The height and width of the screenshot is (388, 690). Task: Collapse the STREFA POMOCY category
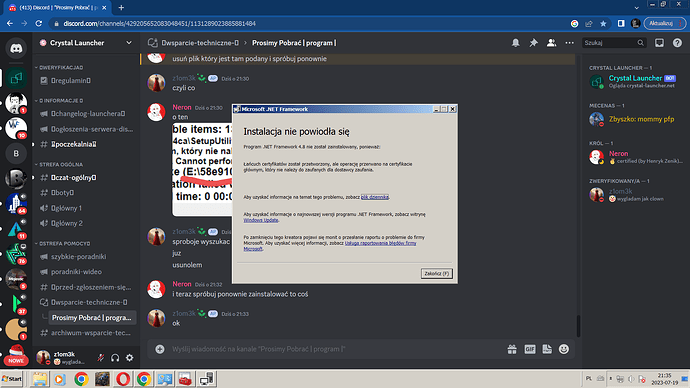64,243
